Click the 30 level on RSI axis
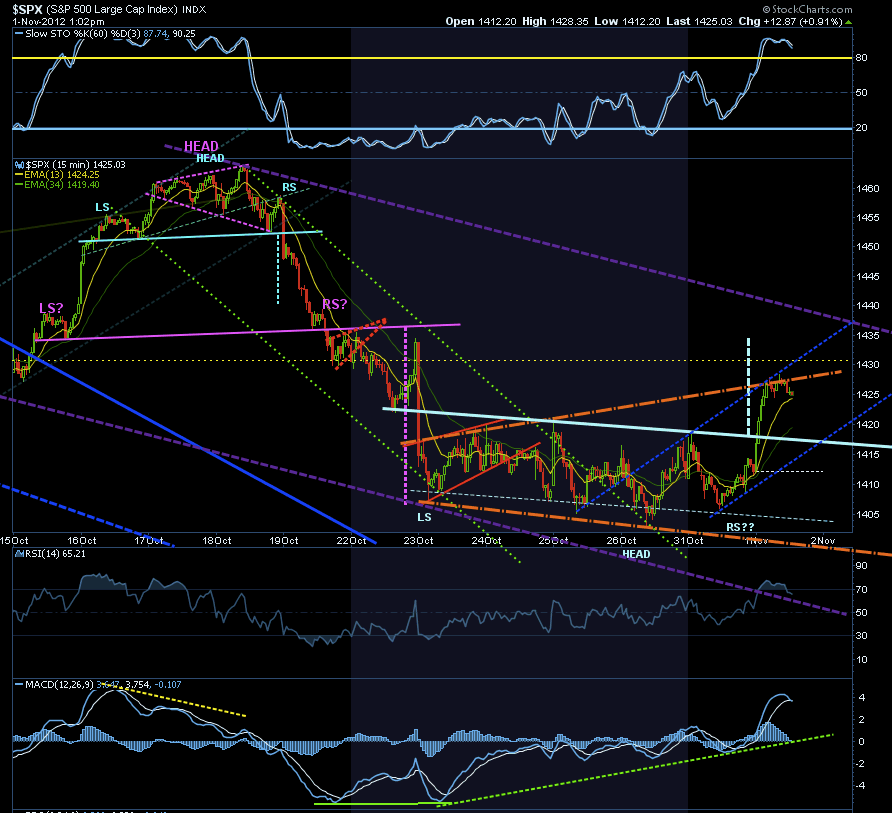The height and width of the screenshot is (813, 892). pos(861,635)
